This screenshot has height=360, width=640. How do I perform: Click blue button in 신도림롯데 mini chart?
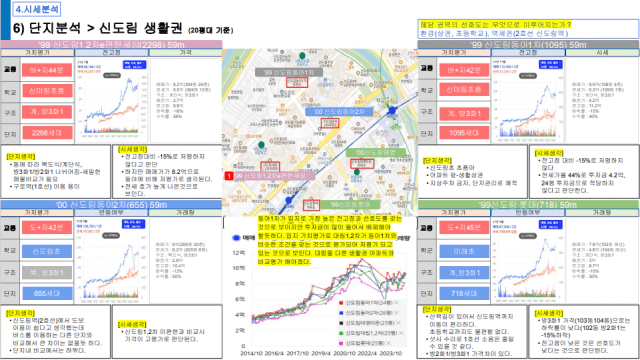pyautogui.click(x=551, y=224)
